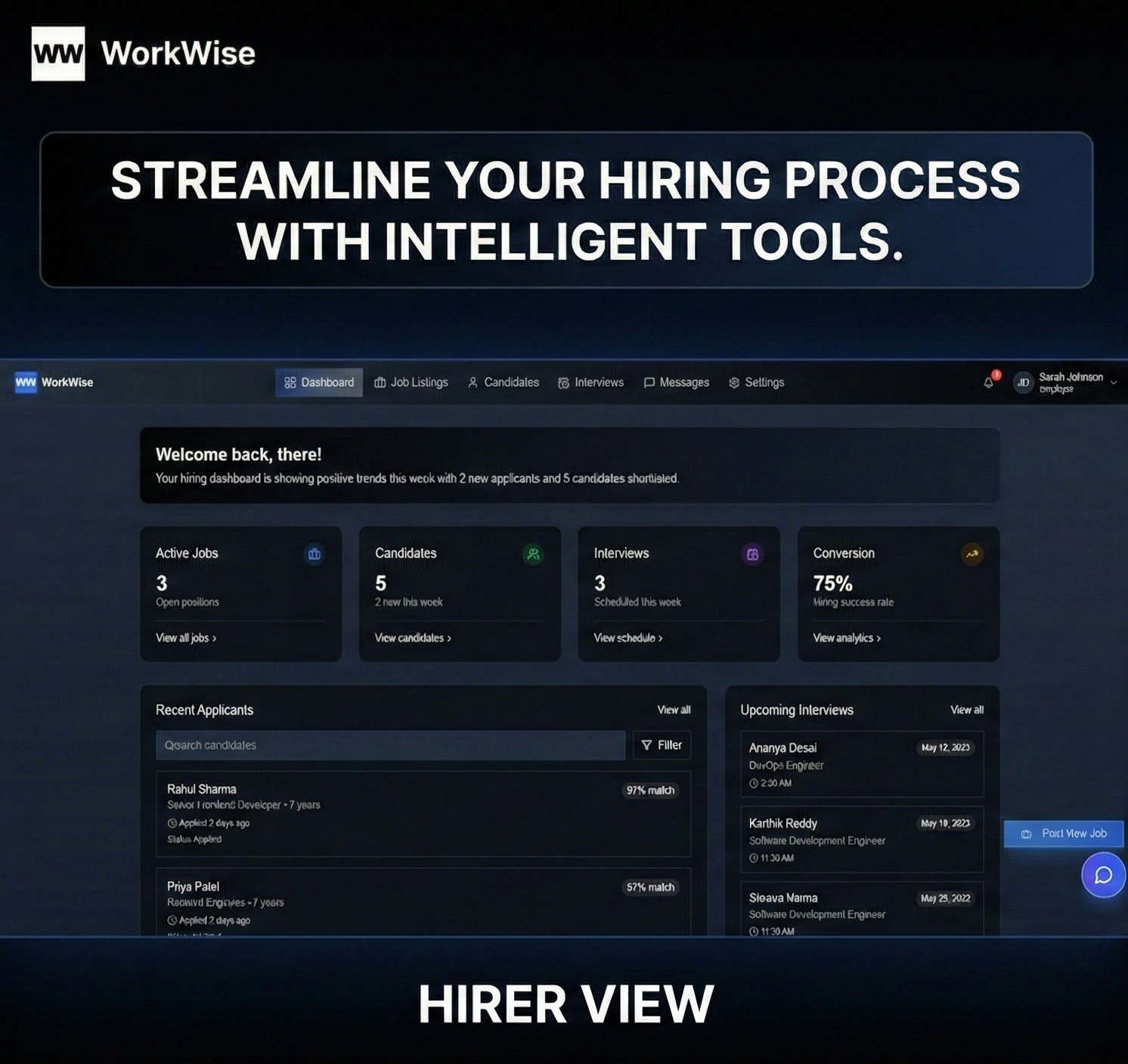The height and width of the screenshot is (1064, 1128).
Task: Click the Welcome back, there! heading
Action: [x=238, y=454]
